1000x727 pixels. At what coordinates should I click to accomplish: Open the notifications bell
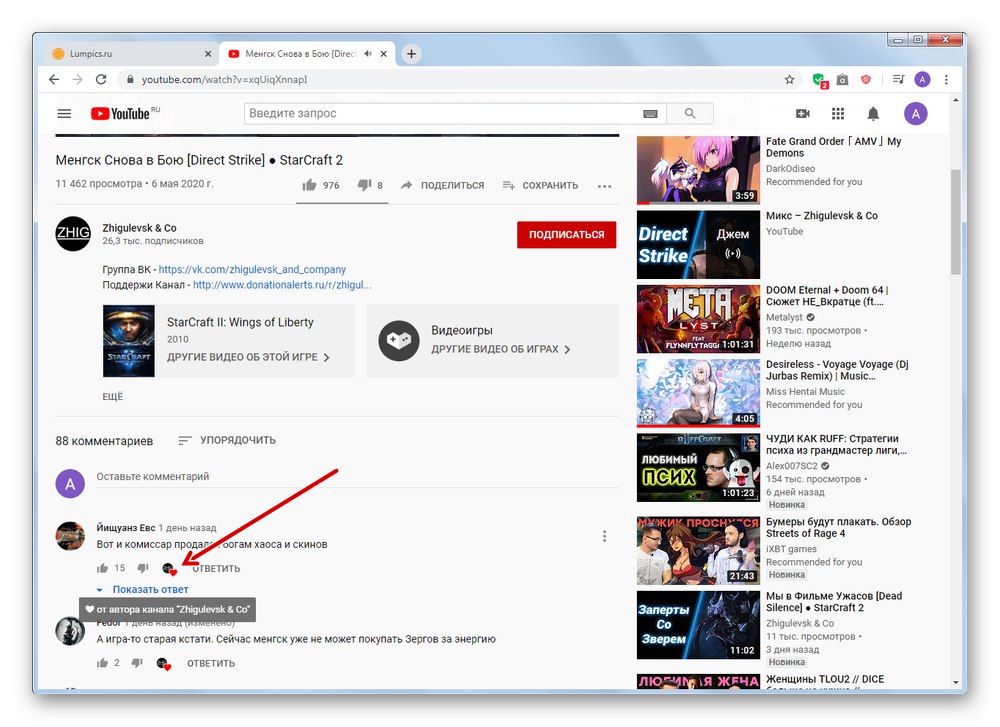(873, 113)
